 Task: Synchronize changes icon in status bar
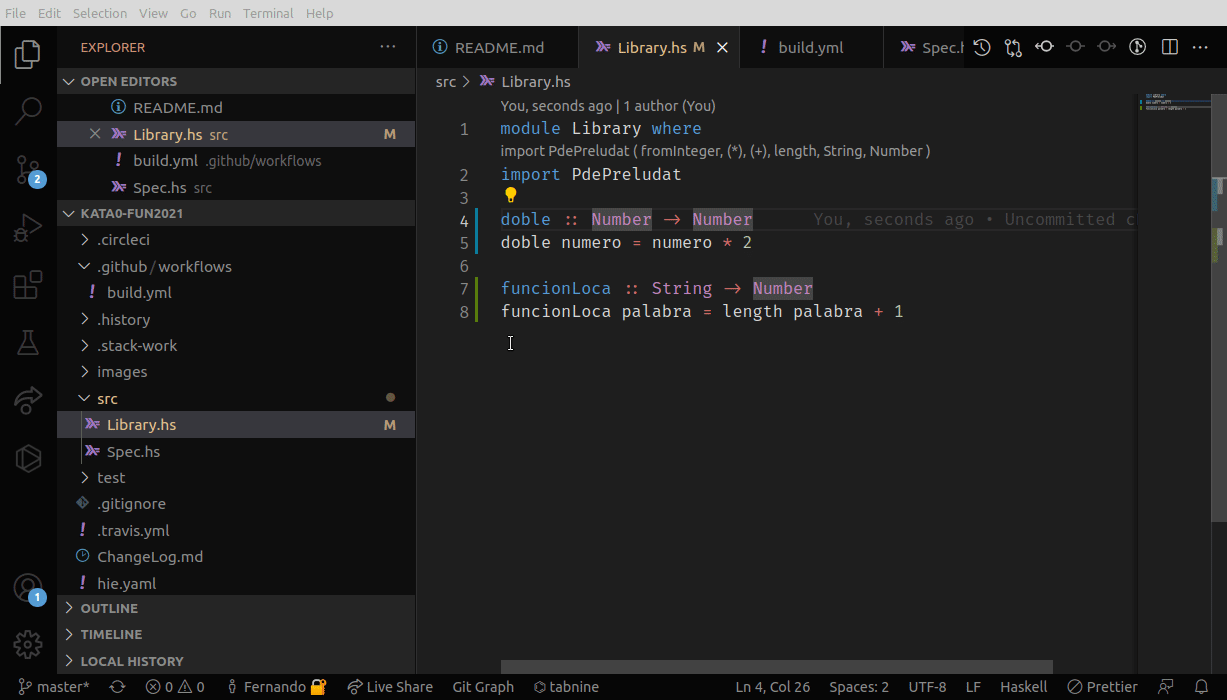[x=117, y=687]
